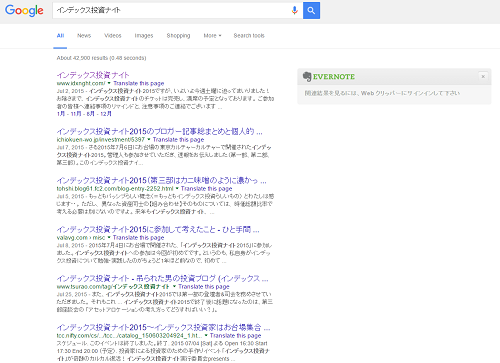
Task: Click the ichiokuen-wo.jp green URL text
Action: 101,140
